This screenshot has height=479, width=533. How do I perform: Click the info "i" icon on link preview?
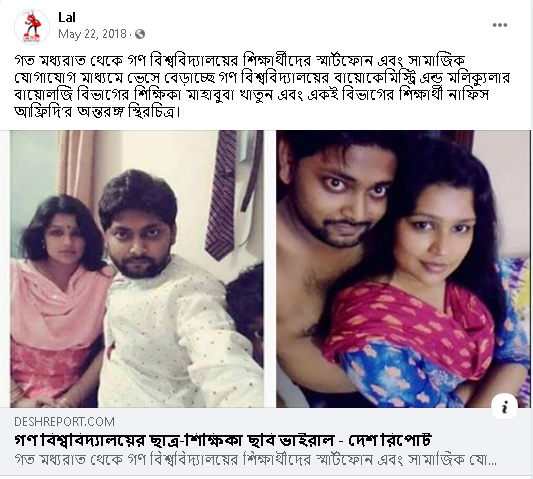click(x=504, y=406)
